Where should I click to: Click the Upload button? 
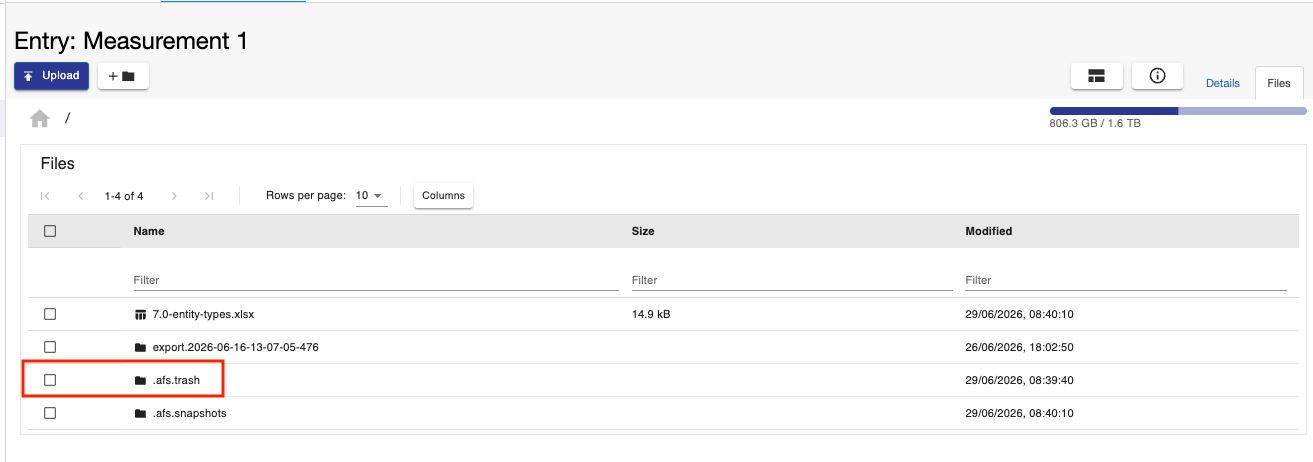[x=51, y=76]
